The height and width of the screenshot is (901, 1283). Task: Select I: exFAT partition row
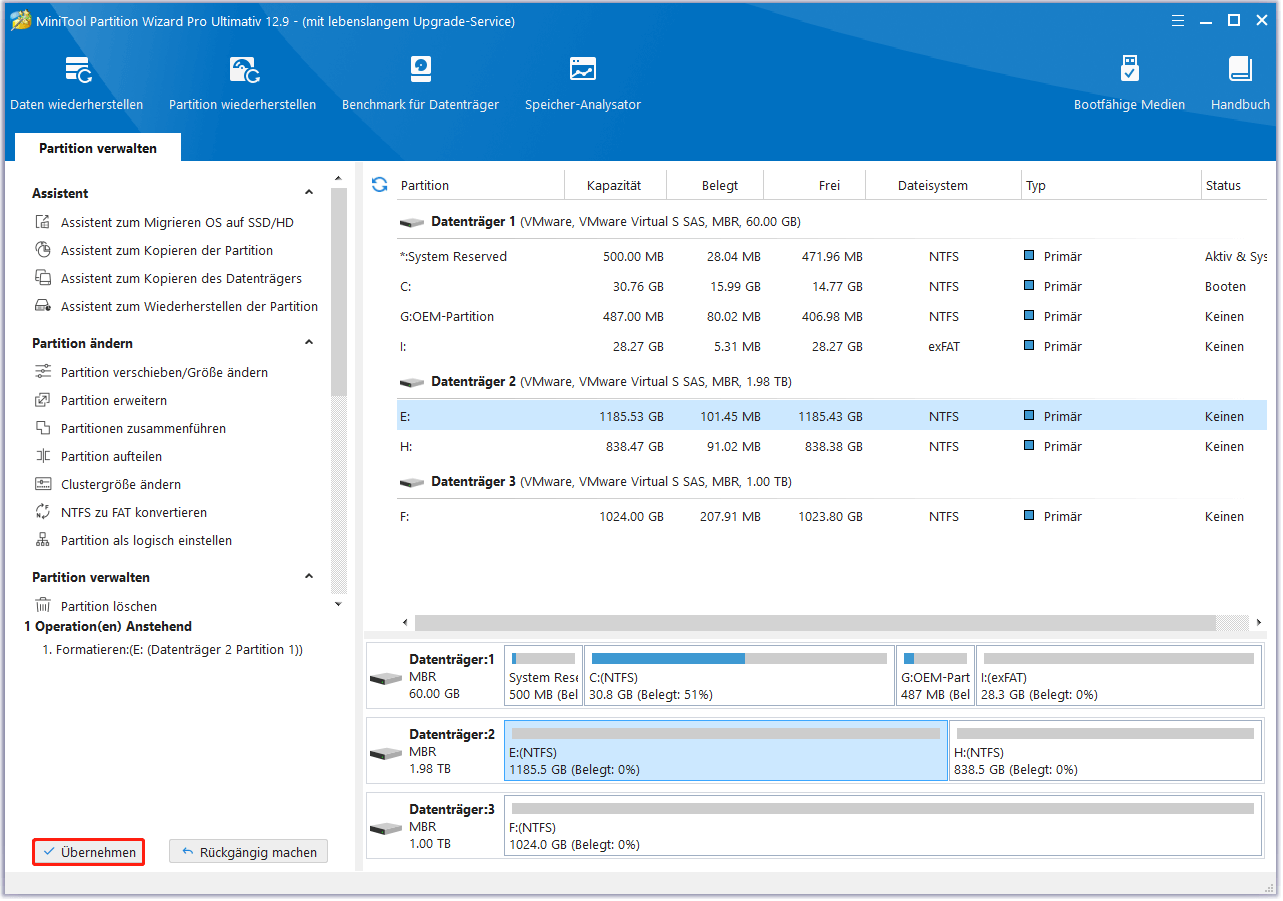click(x=832, y=347)
